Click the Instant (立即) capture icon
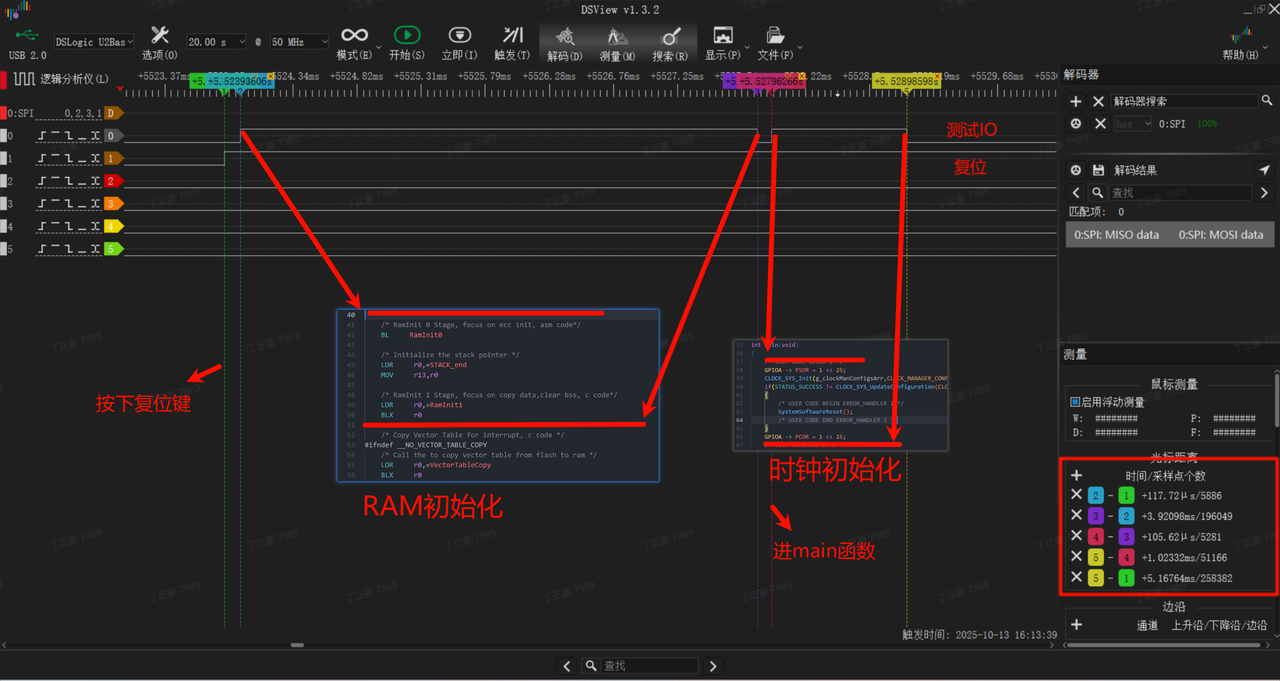This screenshot has width=1280, height=681. point(459,37)
